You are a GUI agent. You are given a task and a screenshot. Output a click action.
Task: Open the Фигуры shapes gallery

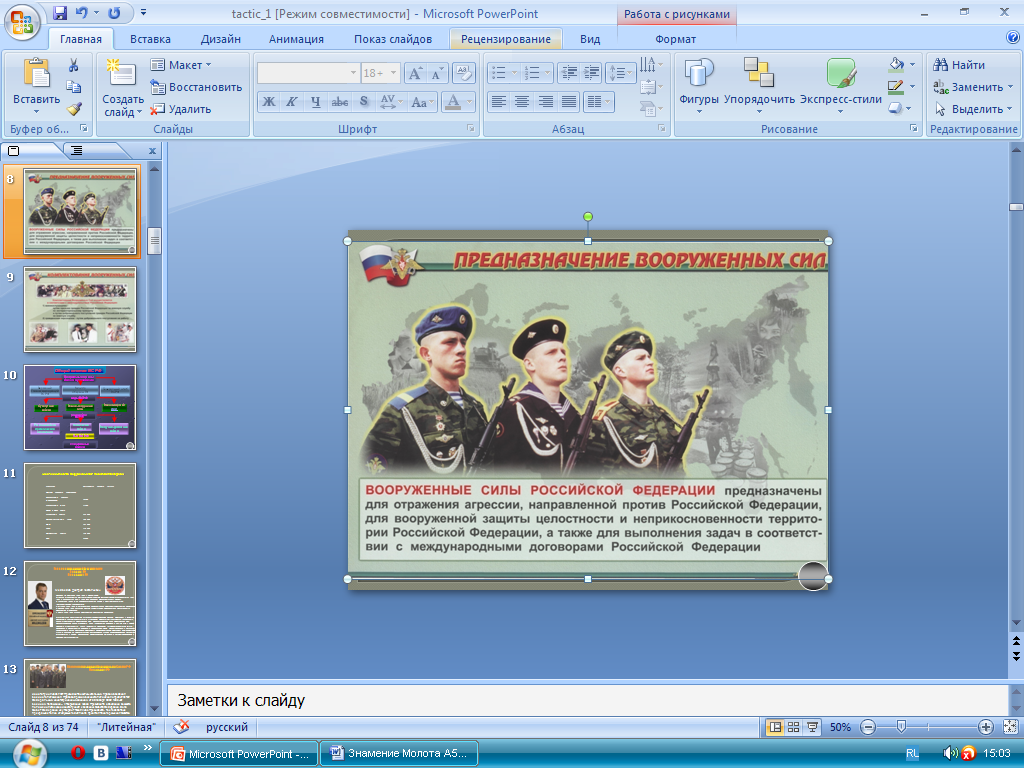[699, 86]
